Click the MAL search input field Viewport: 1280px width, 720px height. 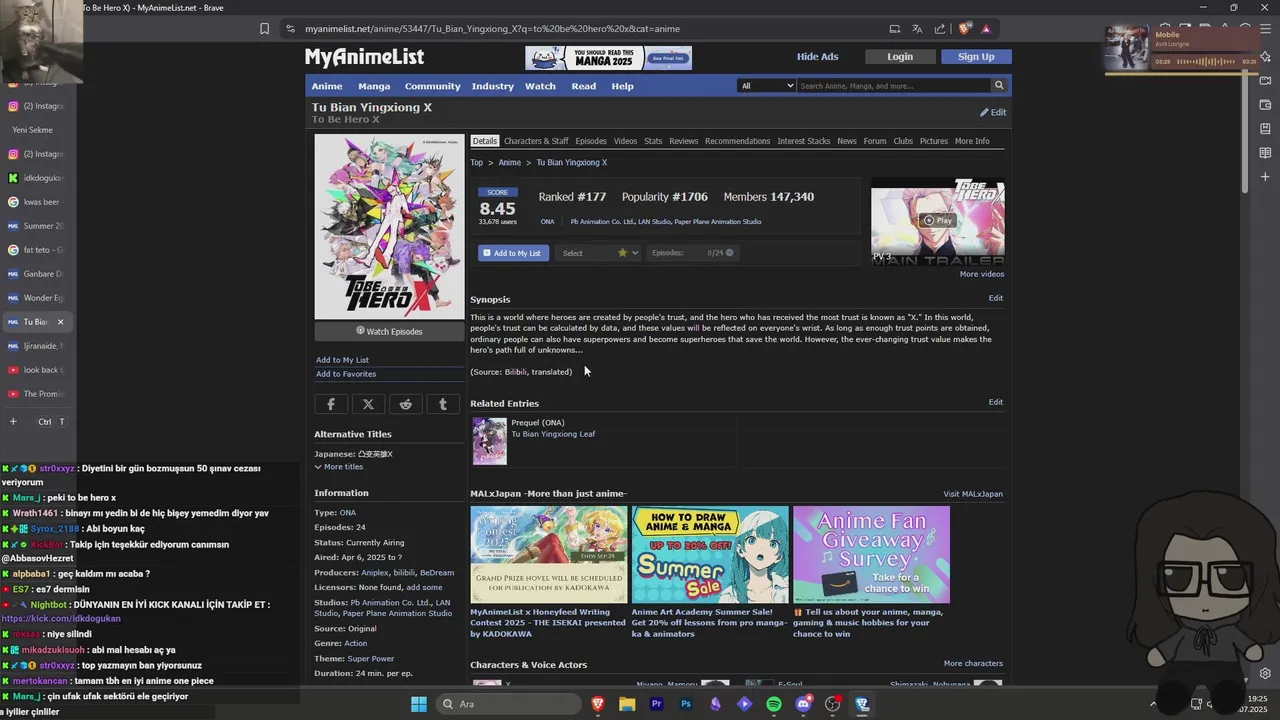pos(893,86)
